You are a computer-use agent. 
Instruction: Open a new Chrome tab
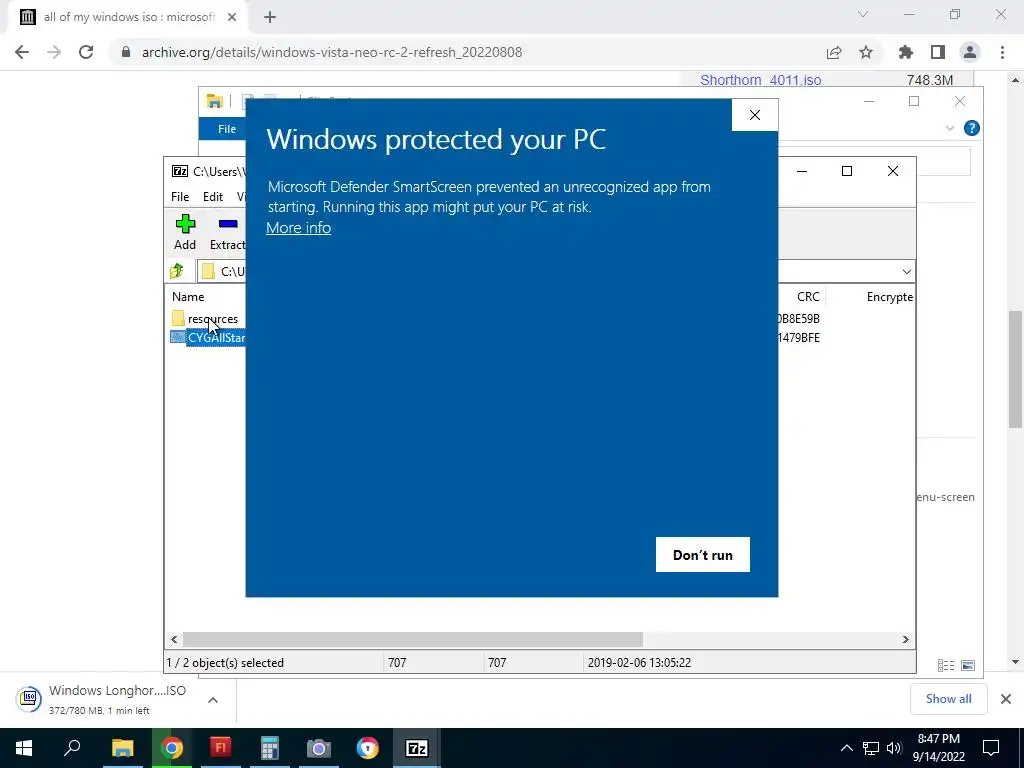click(270, 18)
